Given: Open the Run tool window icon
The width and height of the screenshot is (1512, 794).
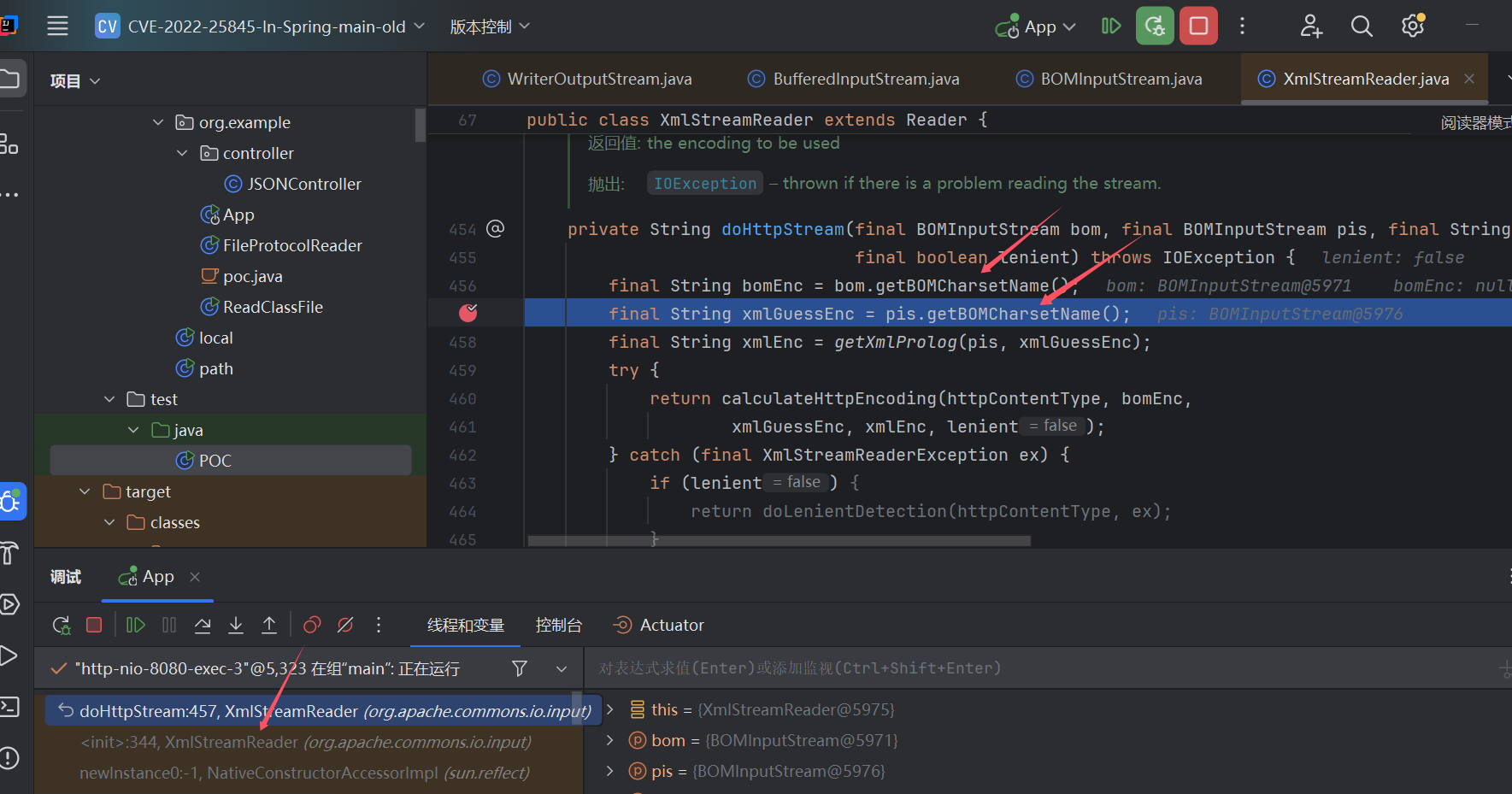Looking at the screenshot, I should coord(9,656).
